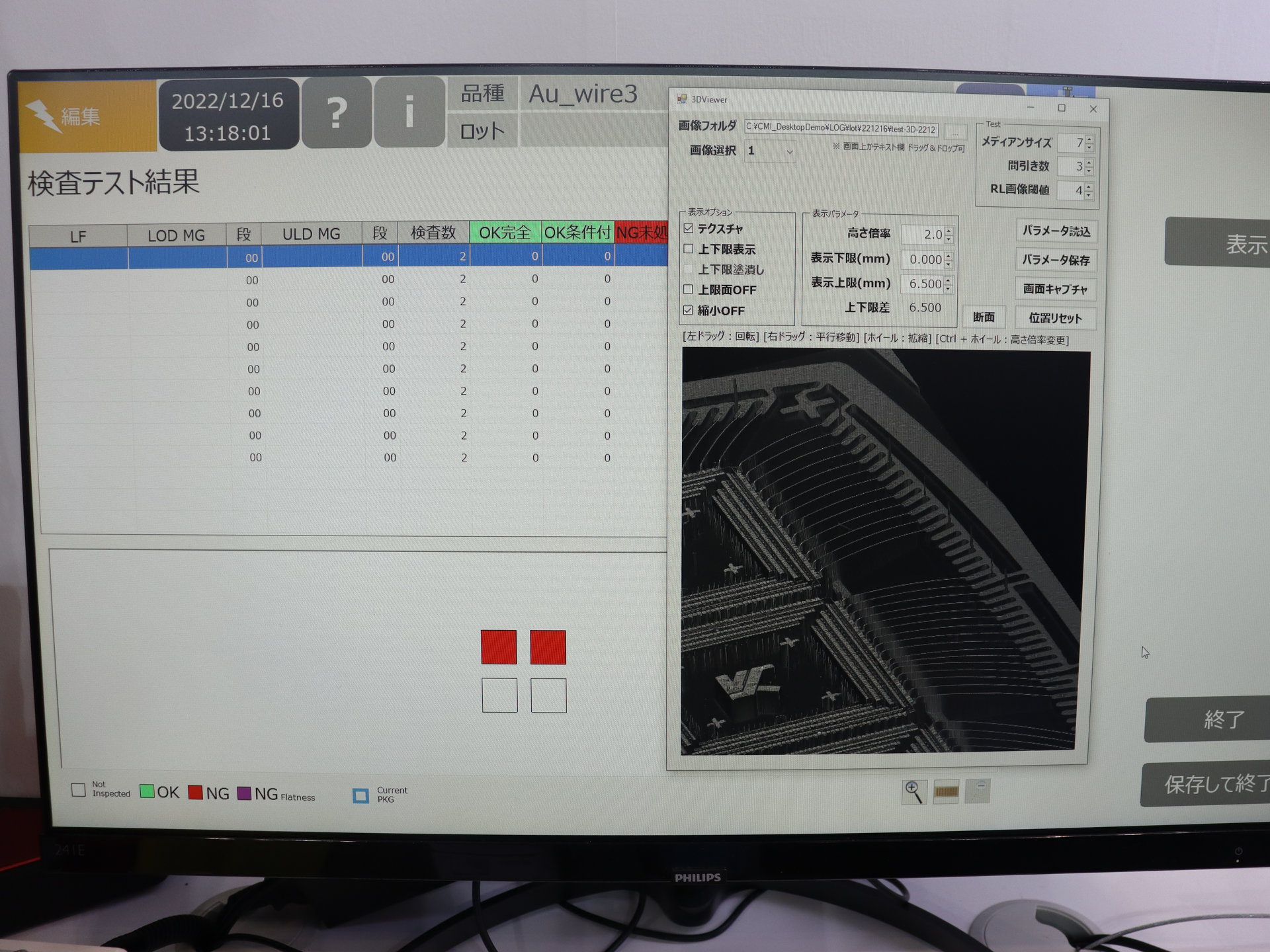Increase 高さ倍率 with up arrow
The image size is (1270, 952).
[949, 231]
